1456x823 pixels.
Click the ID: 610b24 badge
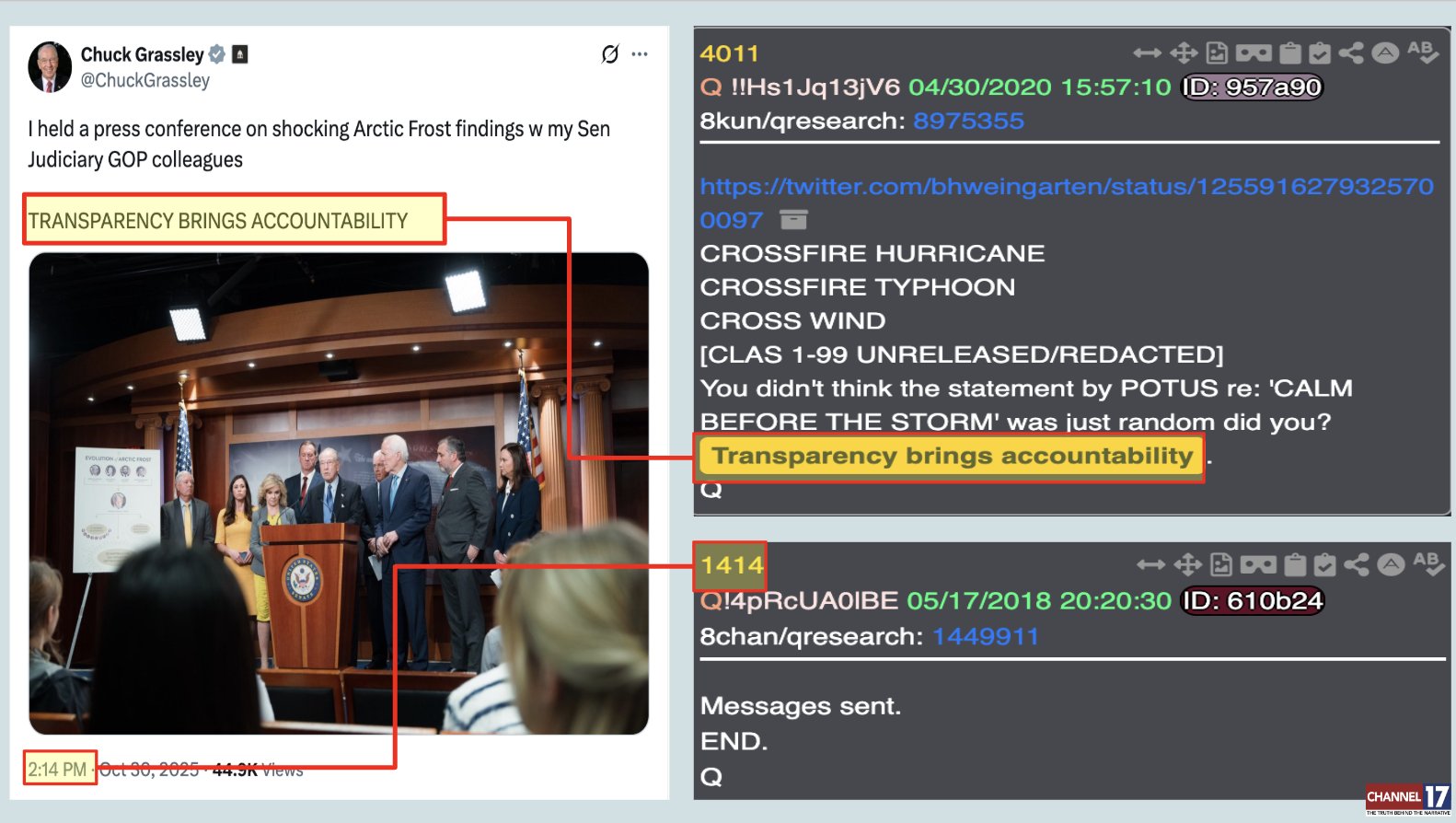(x=1253, y=601)
